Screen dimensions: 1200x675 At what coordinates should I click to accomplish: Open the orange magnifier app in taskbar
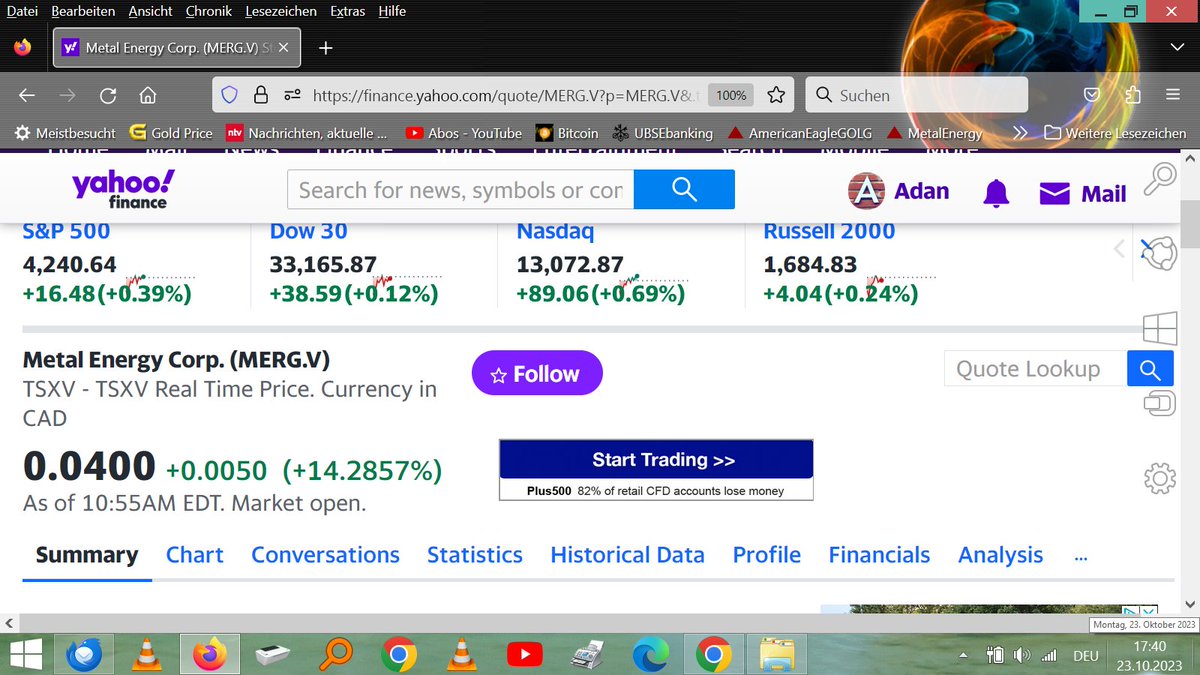335,656
